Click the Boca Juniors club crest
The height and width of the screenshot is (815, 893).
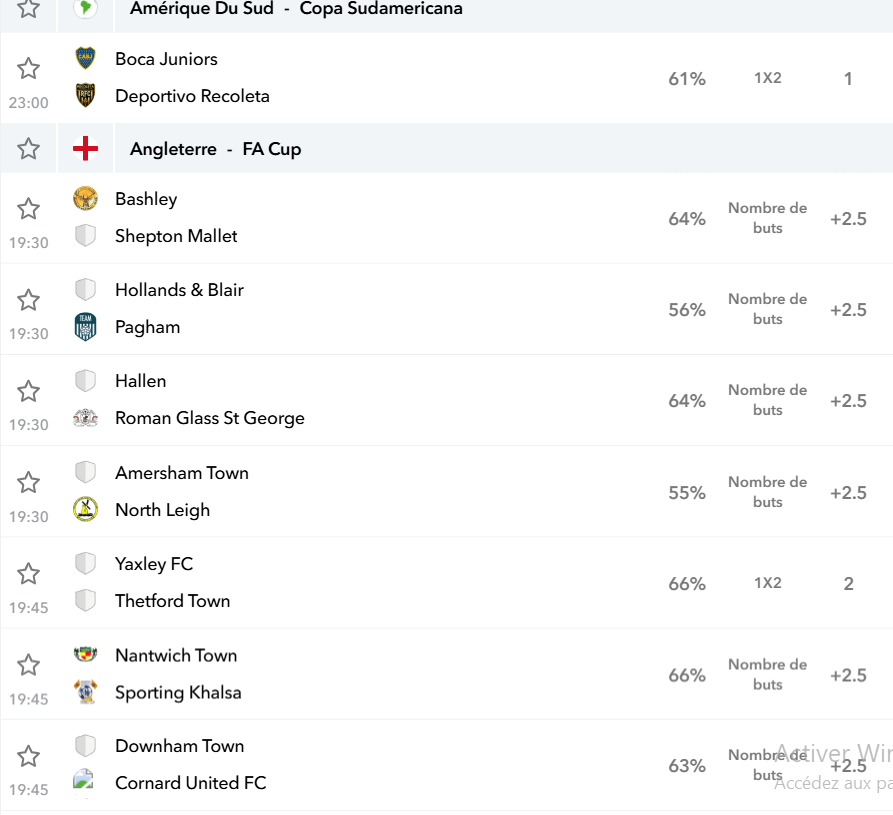point(85,58)
